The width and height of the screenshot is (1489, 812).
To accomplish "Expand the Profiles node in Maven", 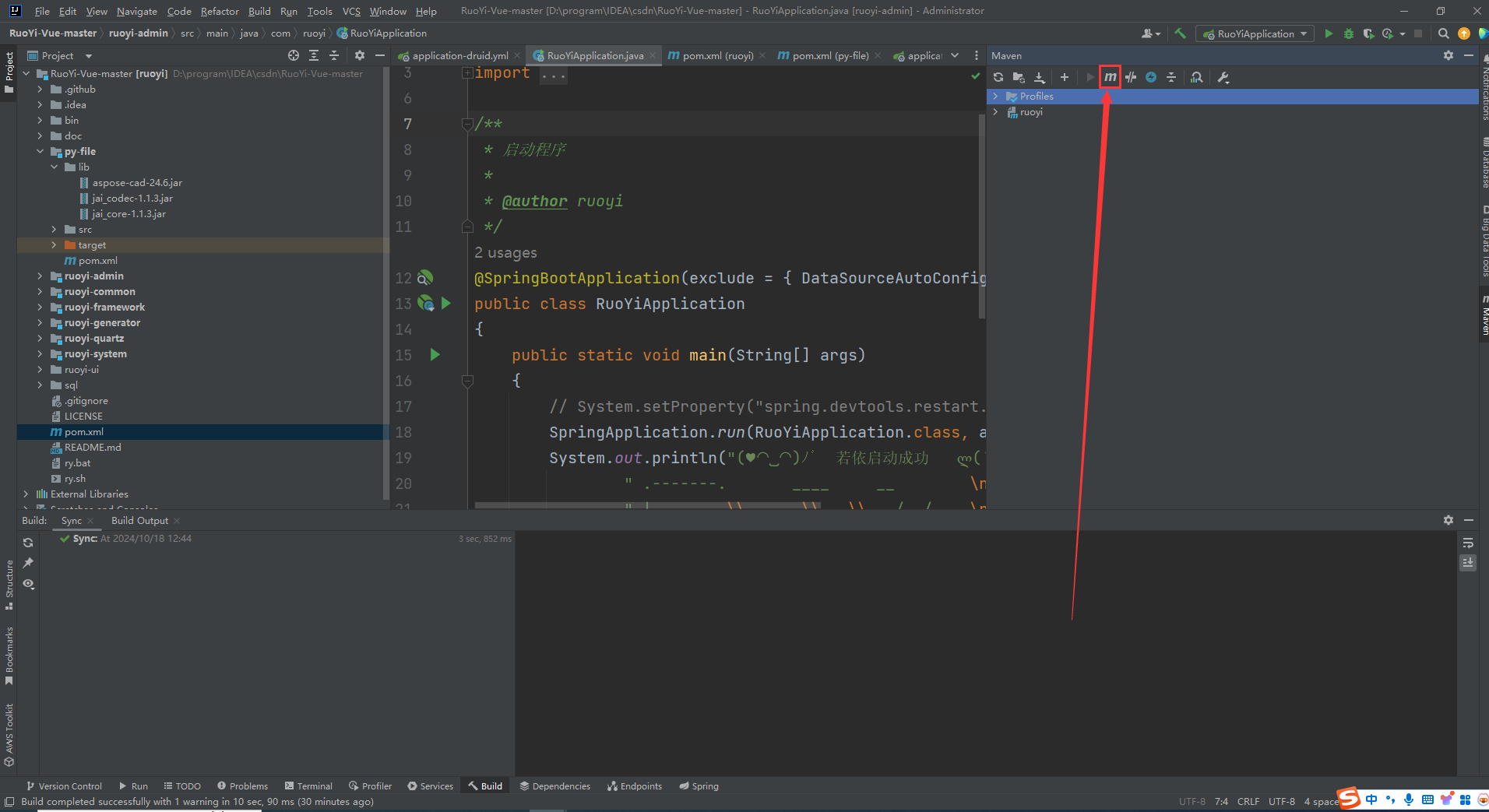I will pos(995,96).
